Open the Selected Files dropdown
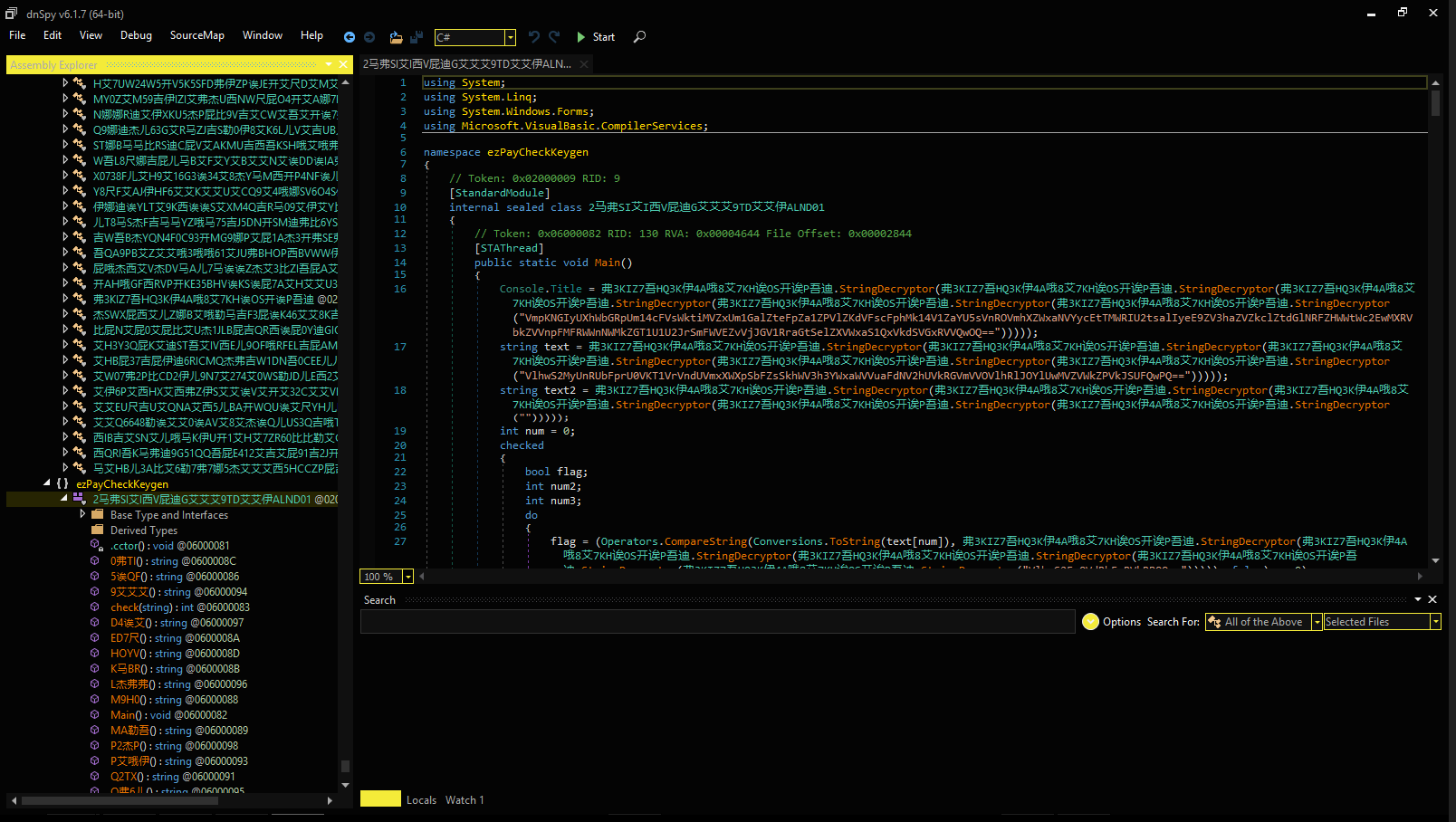1456x822 pixels. tap(1382, 622)
